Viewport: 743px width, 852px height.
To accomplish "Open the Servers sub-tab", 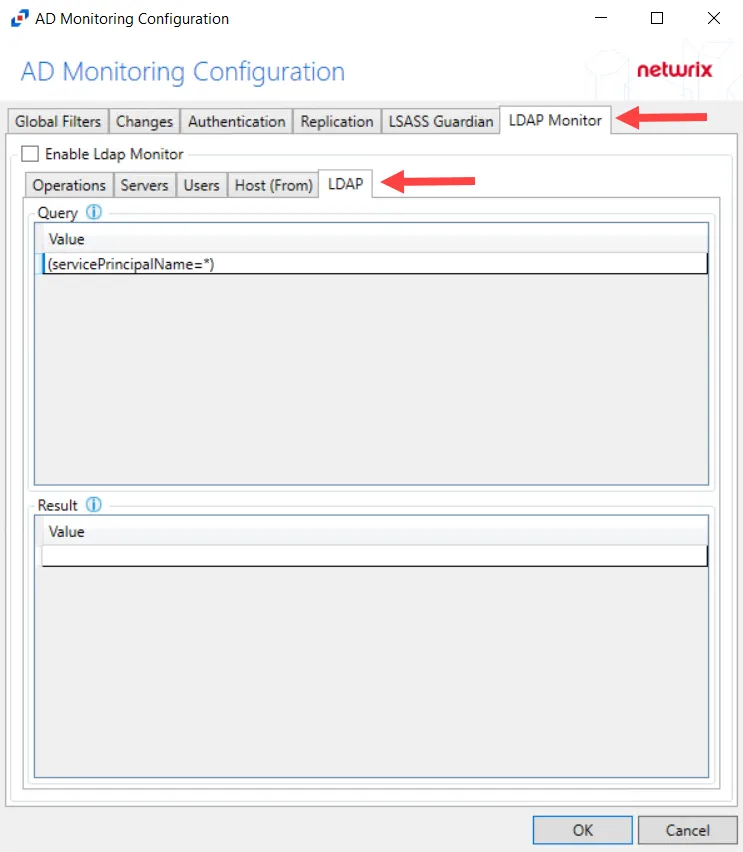I will point(145,185).
